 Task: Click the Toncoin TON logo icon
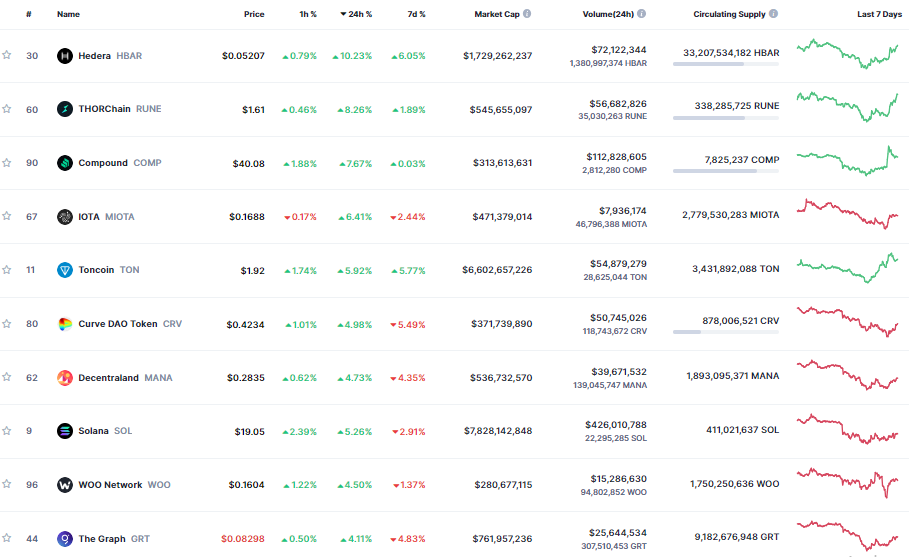(65, 270)
